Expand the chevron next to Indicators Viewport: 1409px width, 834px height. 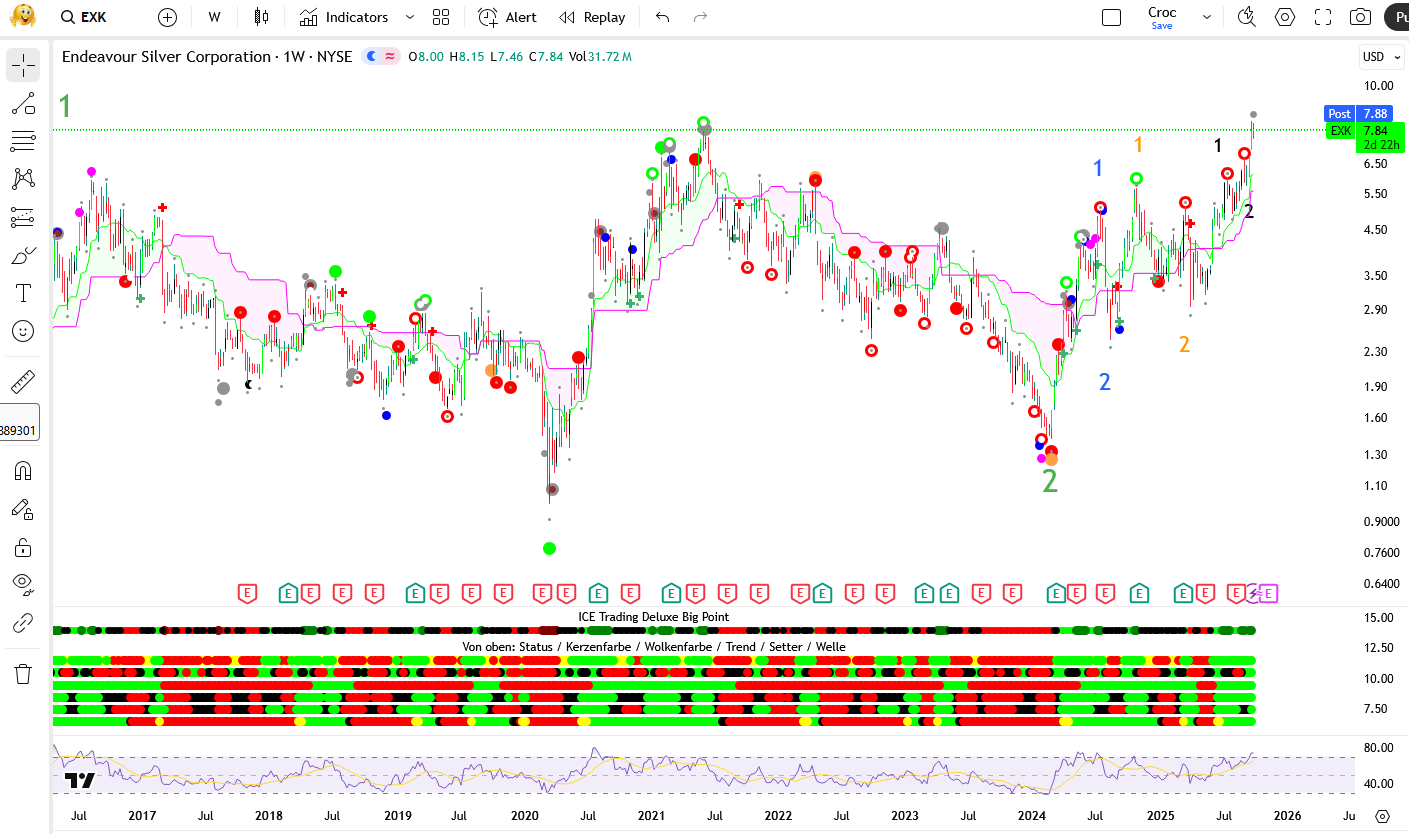(x=409, y=17)
